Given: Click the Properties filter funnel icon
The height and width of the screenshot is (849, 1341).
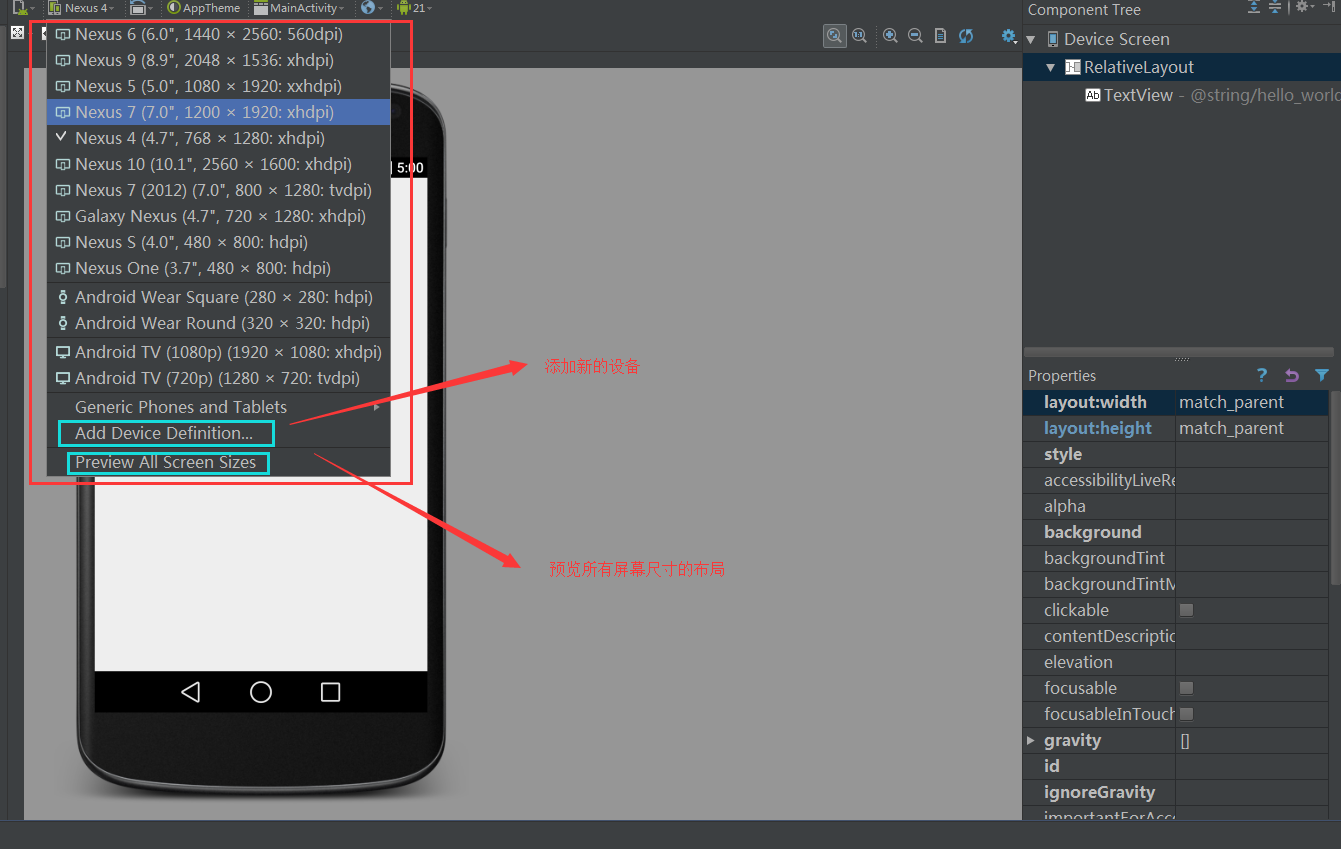Looking at the screenshot, I should 1322,375.
